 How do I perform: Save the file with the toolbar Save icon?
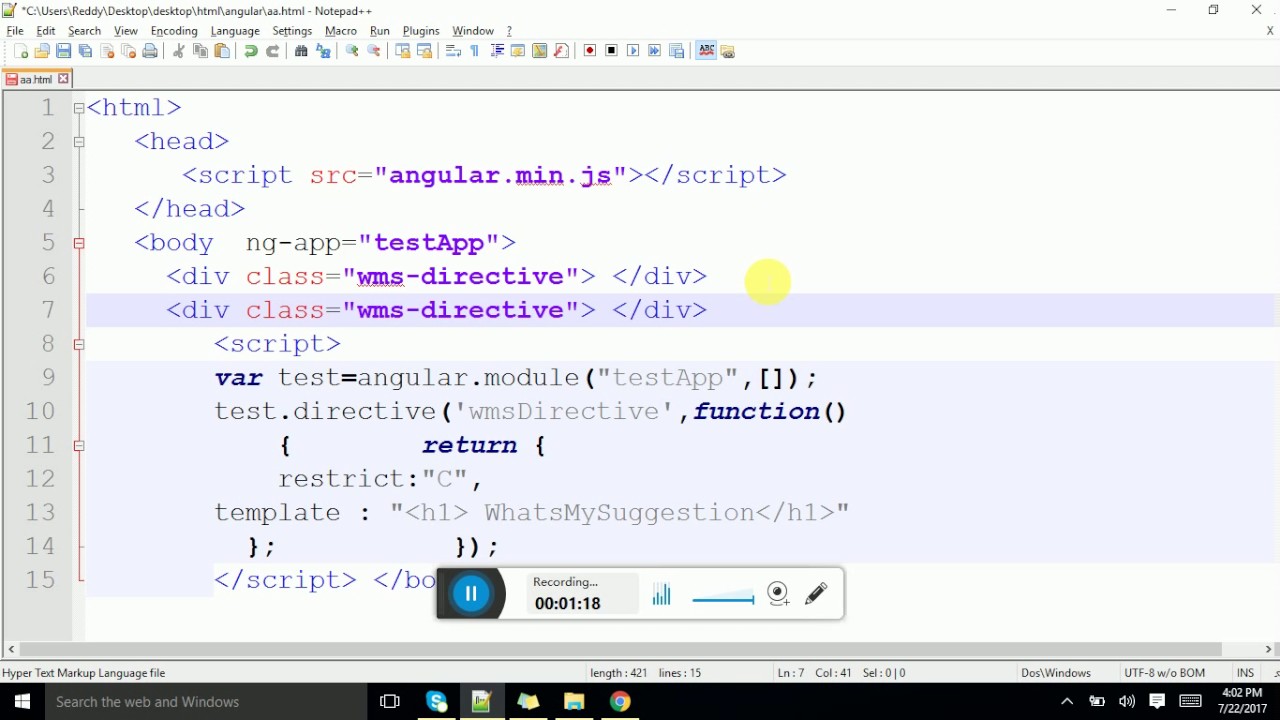[x=63, y=51]
